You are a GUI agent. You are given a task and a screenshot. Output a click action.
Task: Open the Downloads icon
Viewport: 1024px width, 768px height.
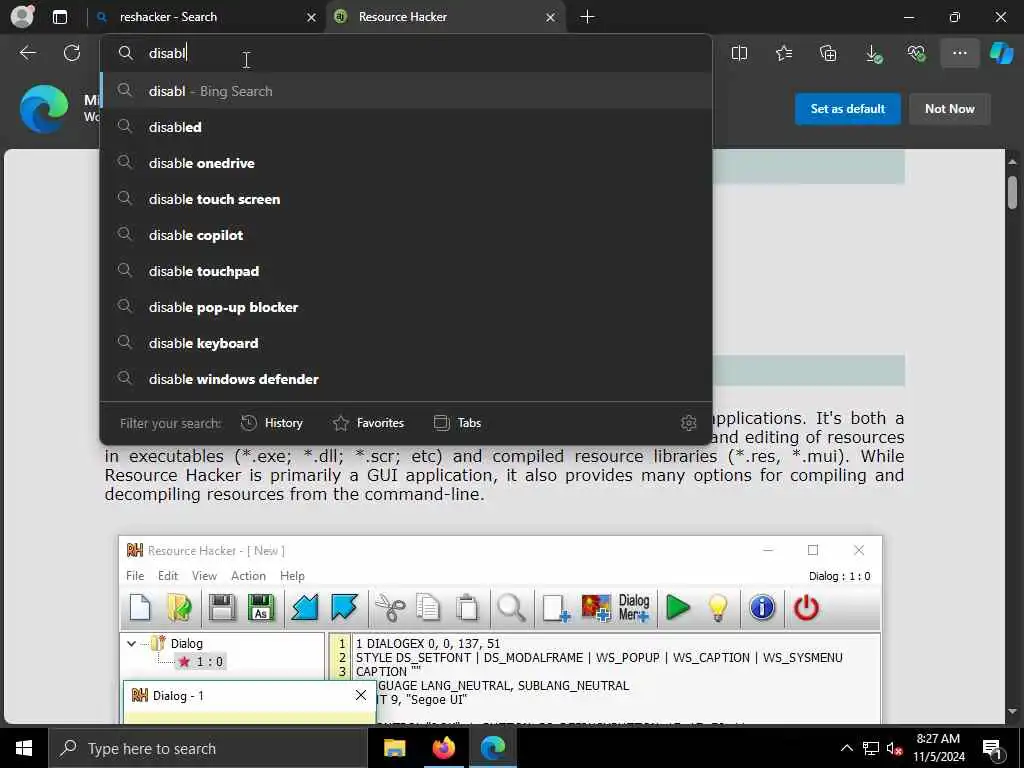point(873,54)
